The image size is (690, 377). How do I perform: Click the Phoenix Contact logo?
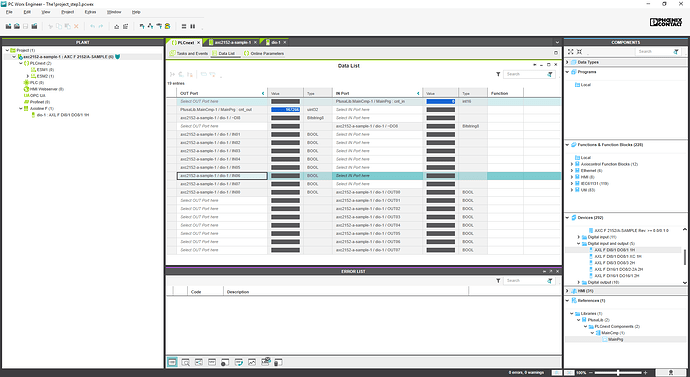(x=665, y=22)
